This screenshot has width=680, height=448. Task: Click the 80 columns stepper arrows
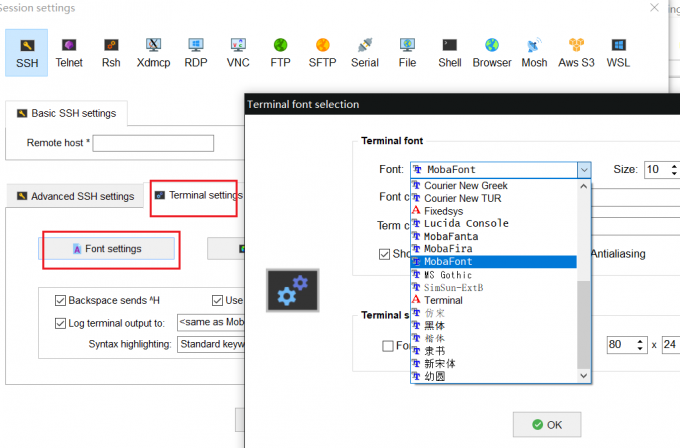point(640,345)
